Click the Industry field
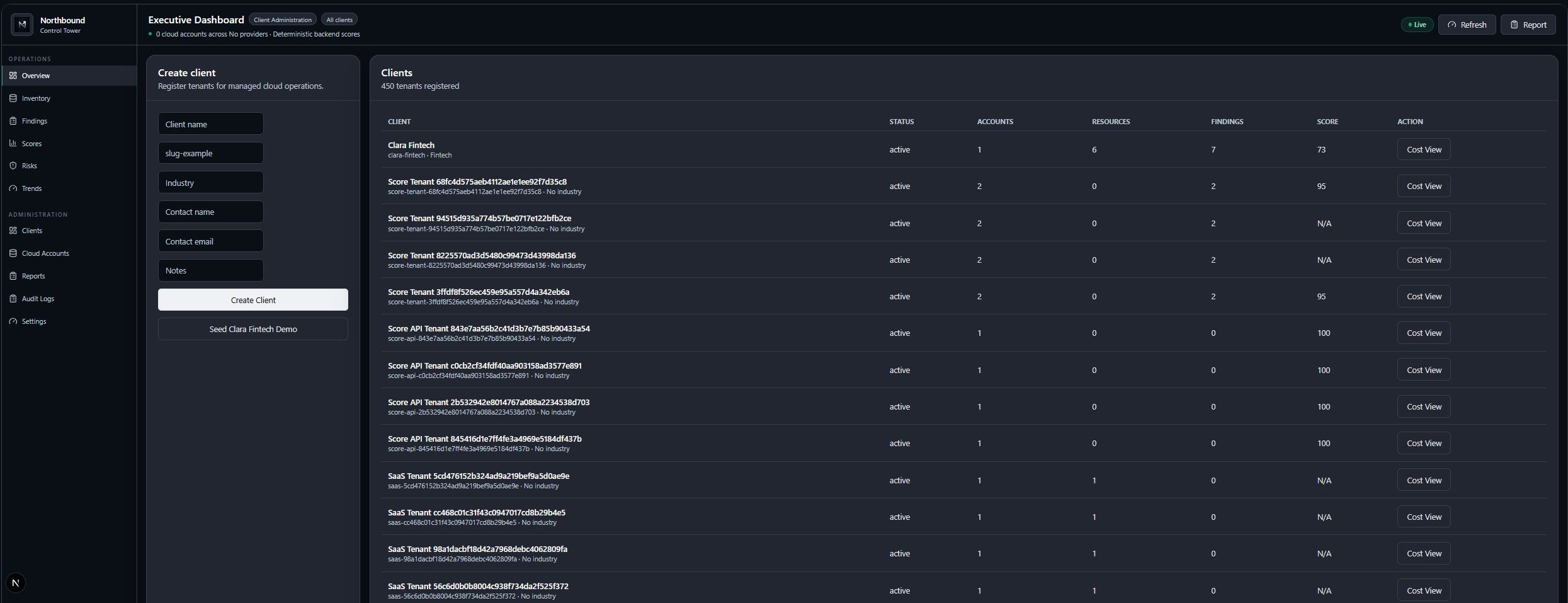 pos(210,182)
